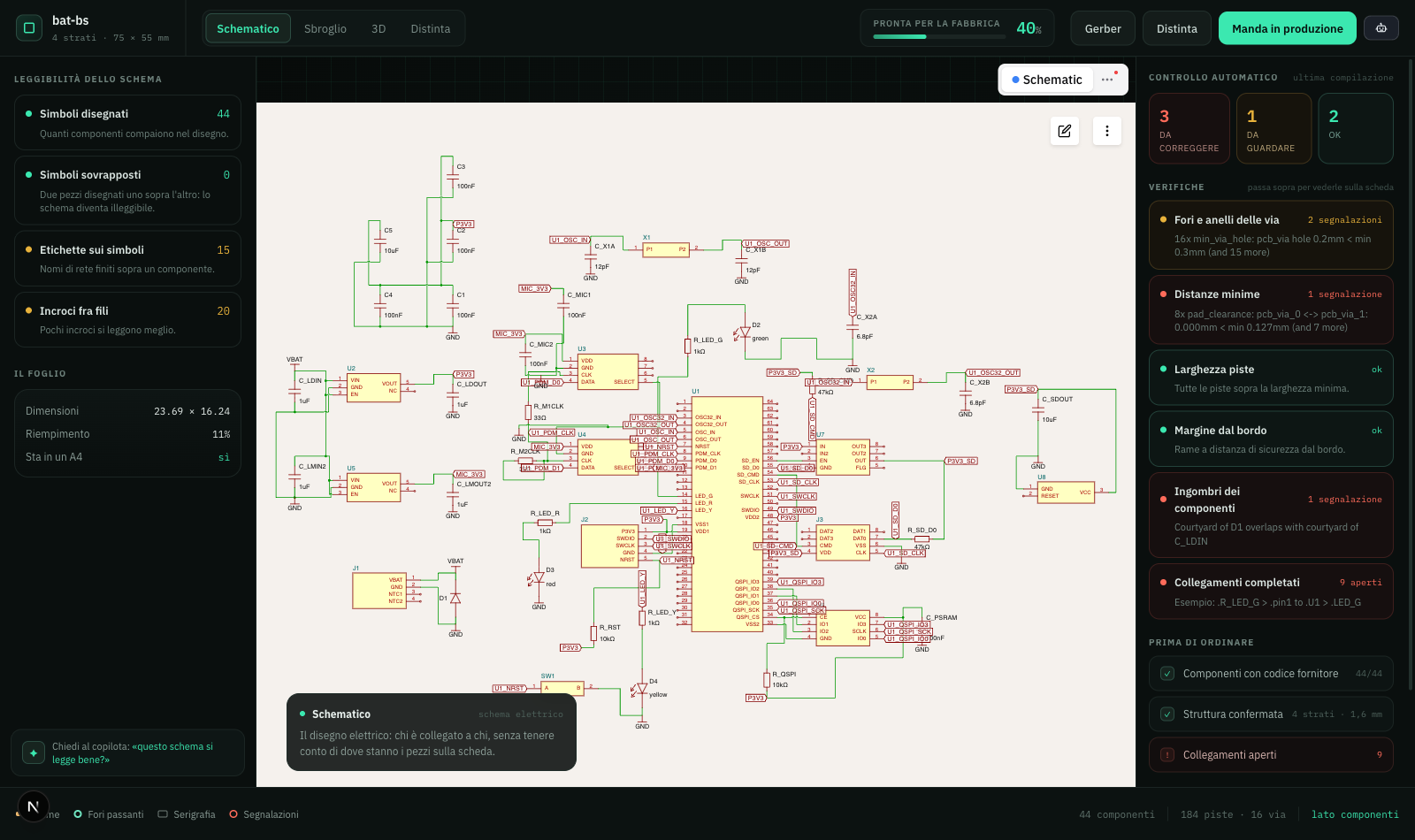Click the copilot sparkle icon
1415x840 pixels.
pos(34,753)
